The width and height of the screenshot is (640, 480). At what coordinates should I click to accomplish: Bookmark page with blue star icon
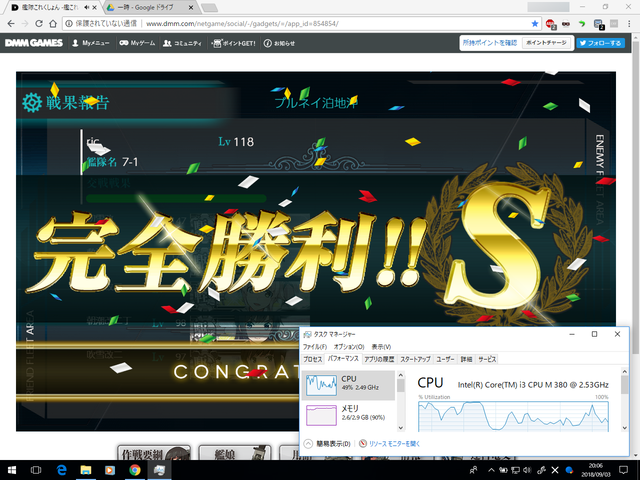tap(535, 24)
